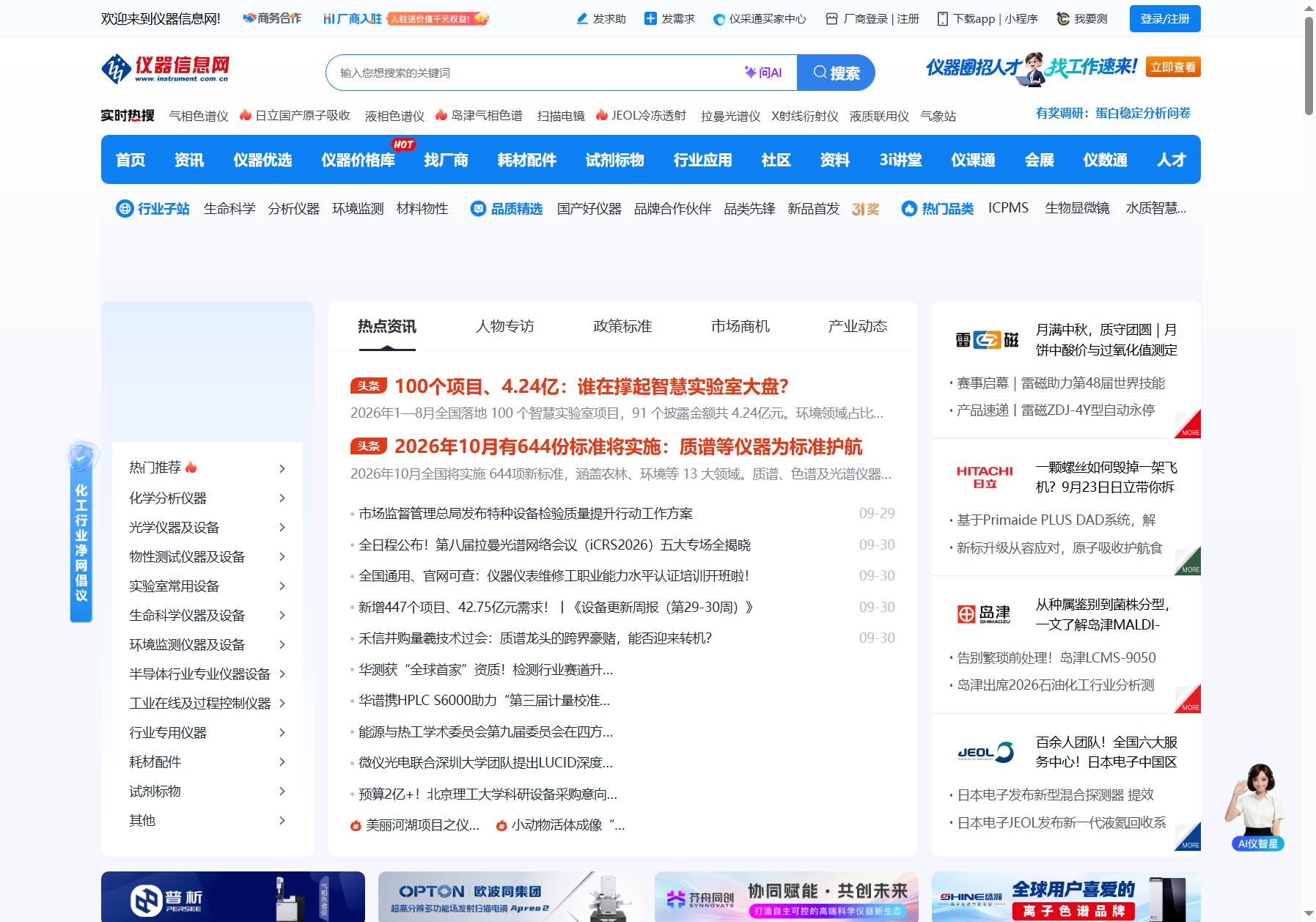This screenshot has height=922, width=1316.
Task: Open the 有奖调研：蛋白稳定分析问卷 link
Action: tap(1113, 113)
